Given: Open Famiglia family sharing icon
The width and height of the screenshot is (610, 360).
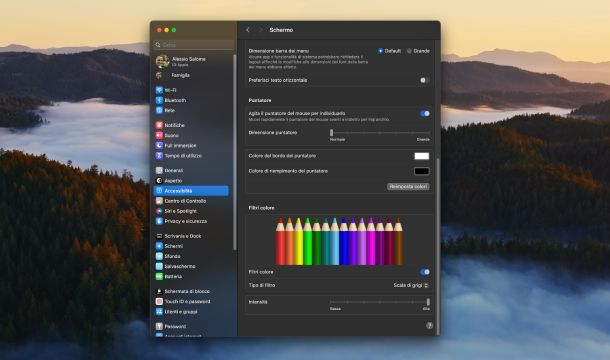Looking at the screenshot, I should (x=159, y=75).
